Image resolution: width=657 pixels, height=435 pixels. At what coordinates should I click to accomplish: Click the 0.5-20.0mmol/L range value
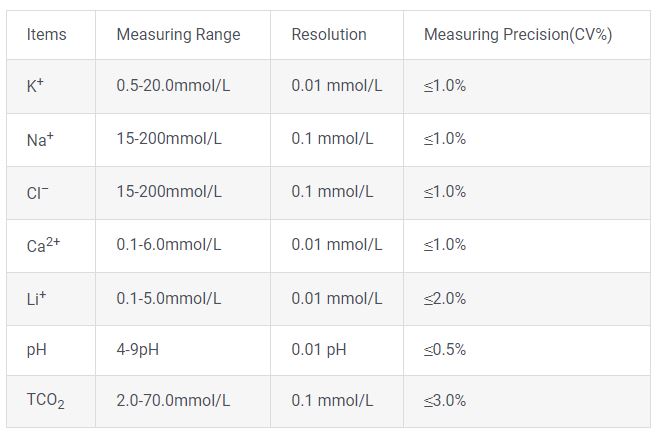click(174, 86)
